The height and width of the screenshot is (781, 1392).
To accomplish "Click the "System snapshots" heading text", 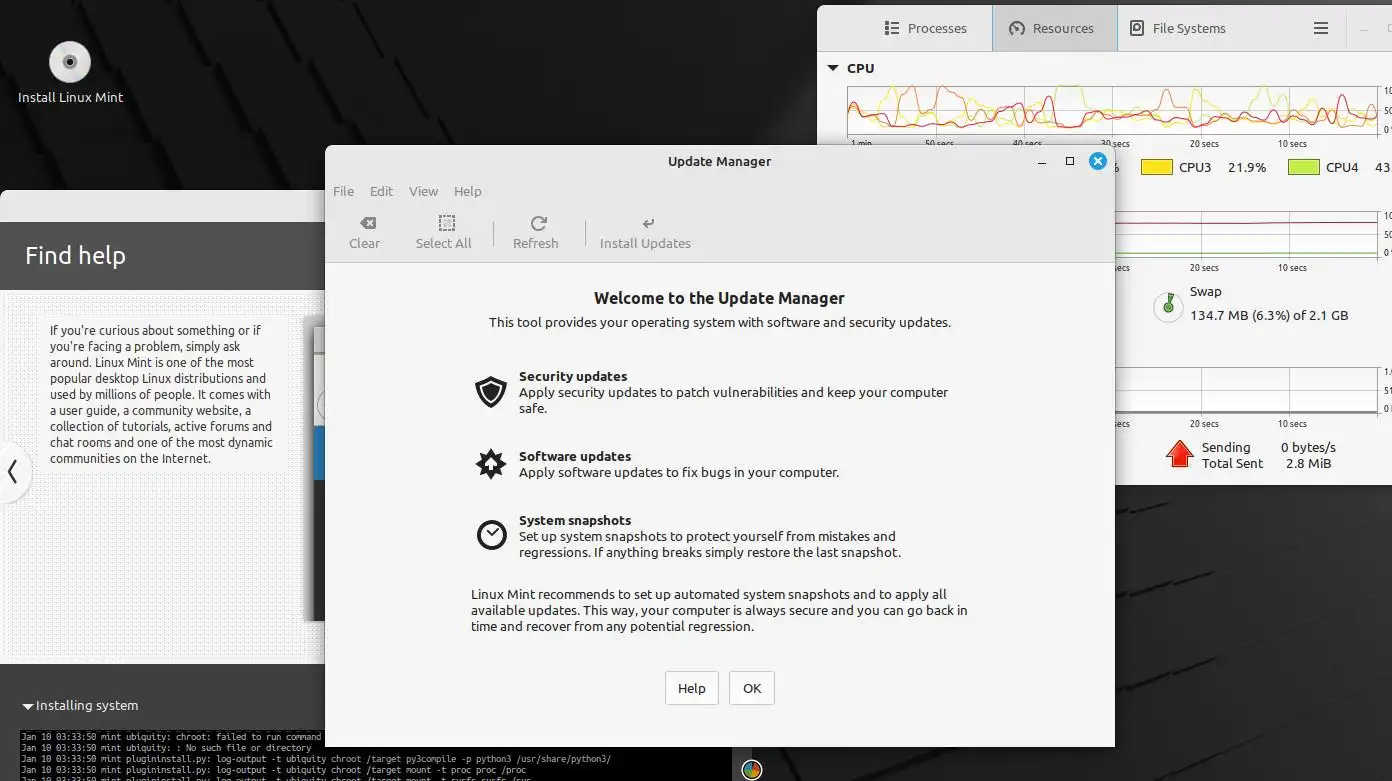I will coord(575,520).
